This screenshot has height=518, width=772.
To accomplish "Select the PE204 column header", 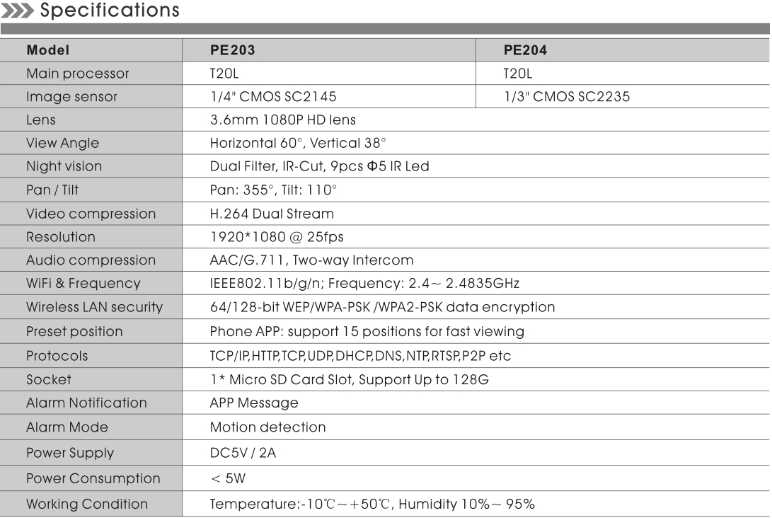I will coord(526,49).
